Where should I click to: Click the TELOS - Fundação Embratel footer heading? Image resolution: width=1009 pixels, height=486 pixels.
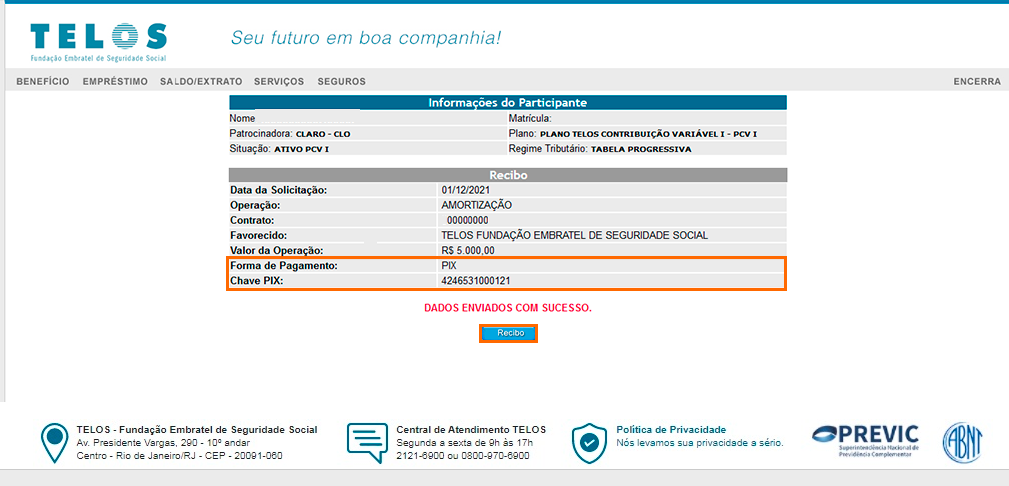(197, 429)
